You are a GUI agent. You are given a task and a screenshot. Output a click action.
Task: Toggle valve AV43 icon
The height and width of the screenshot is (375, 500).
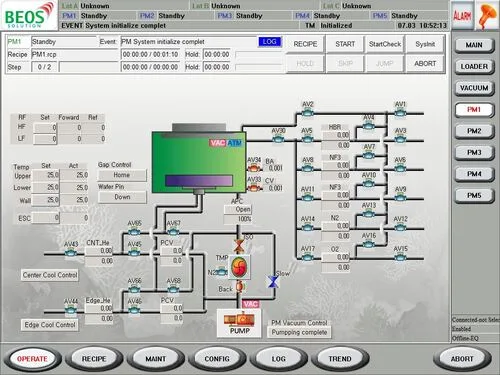pos(71,253)
